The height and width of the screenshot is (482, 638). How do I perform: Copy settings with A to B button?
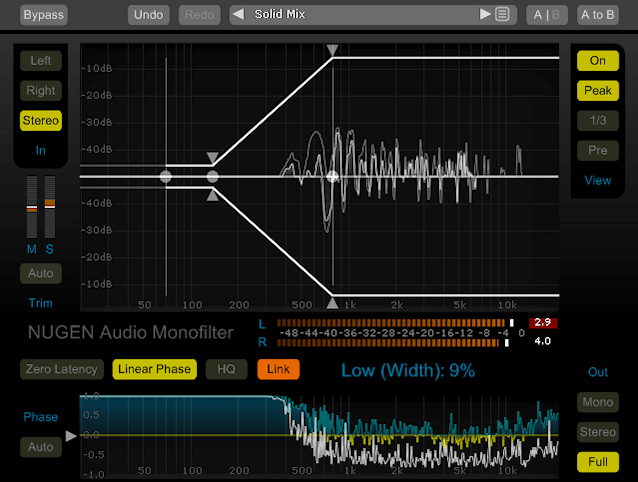coord(597,15)
